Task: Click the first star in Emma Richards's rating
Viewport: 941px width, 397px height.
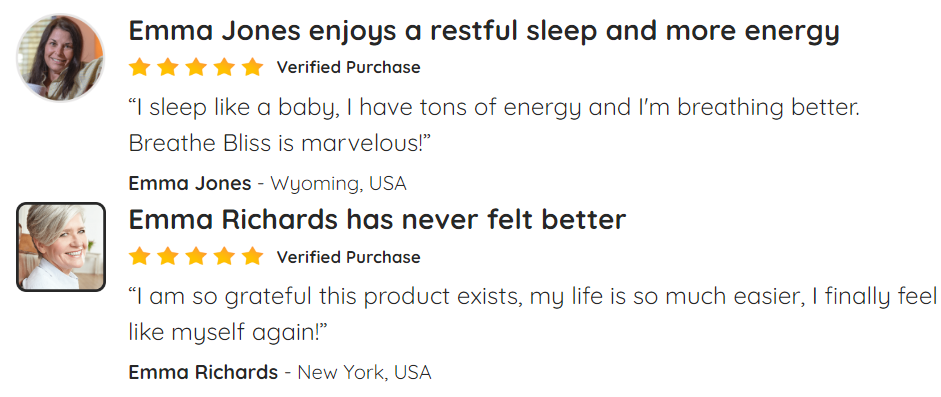Action: [139, 257]
